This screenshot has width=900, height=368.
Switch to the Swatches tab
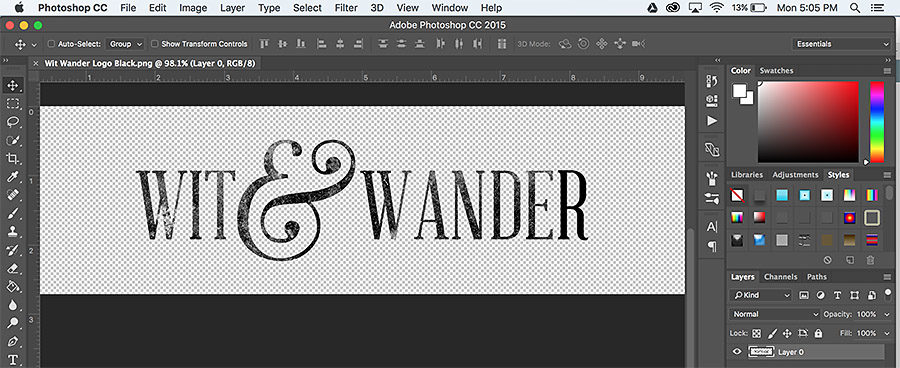[776, 71]
